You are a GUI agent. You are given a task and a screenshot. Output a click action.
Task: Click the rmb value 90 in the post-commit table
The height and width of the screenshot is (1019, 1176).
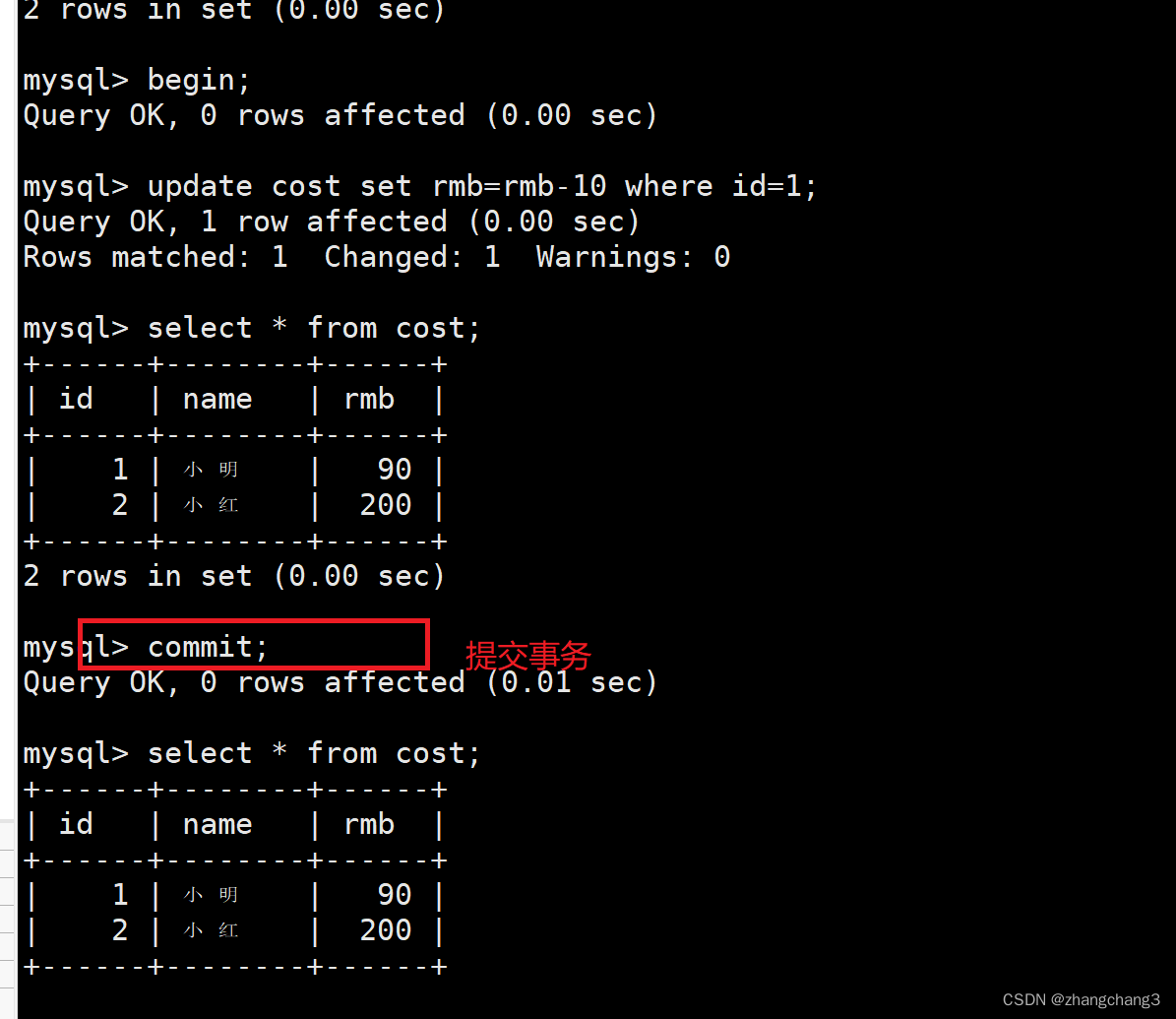pos(395,895)
